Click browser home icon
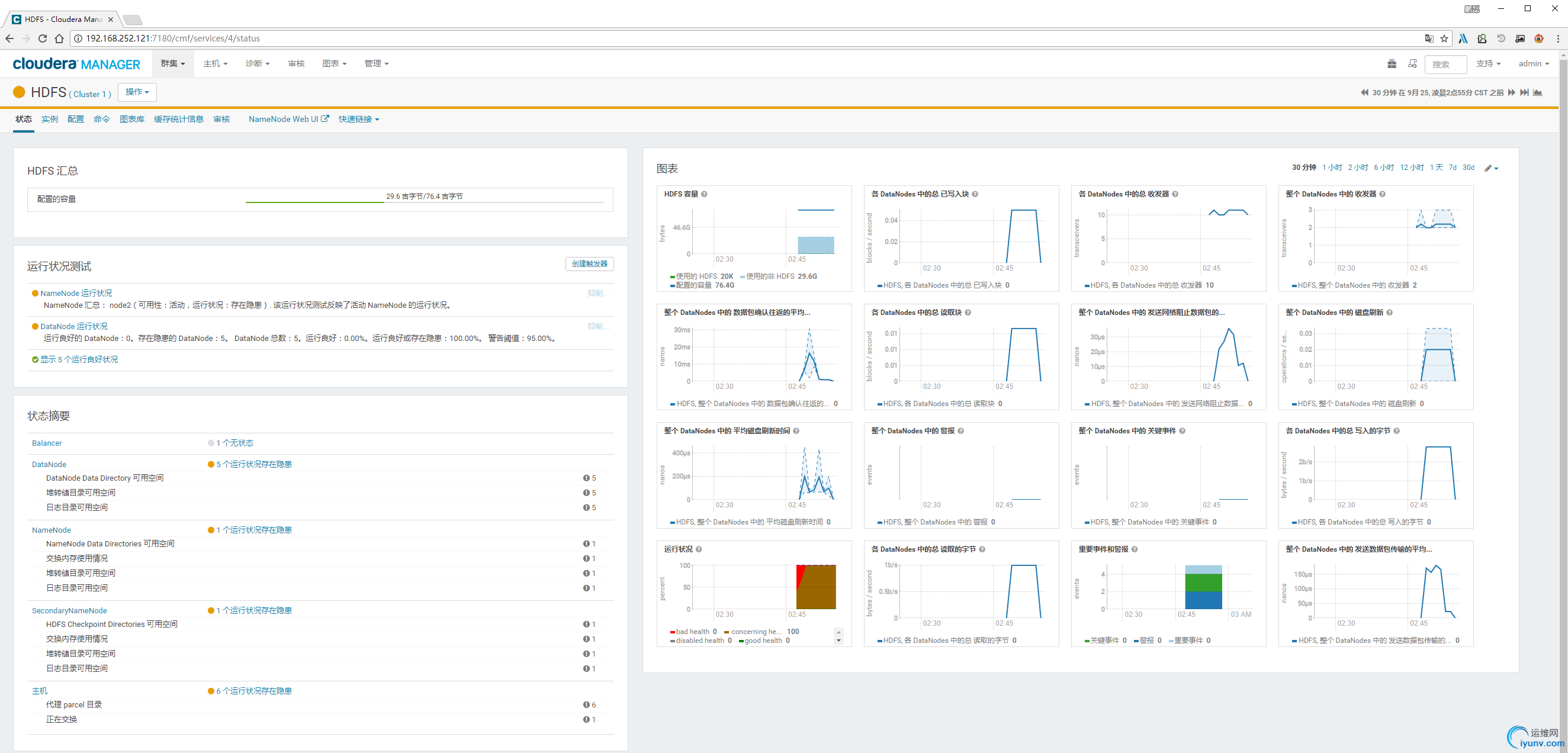Screen dimensions: 1568x753 tap(59, 38)
